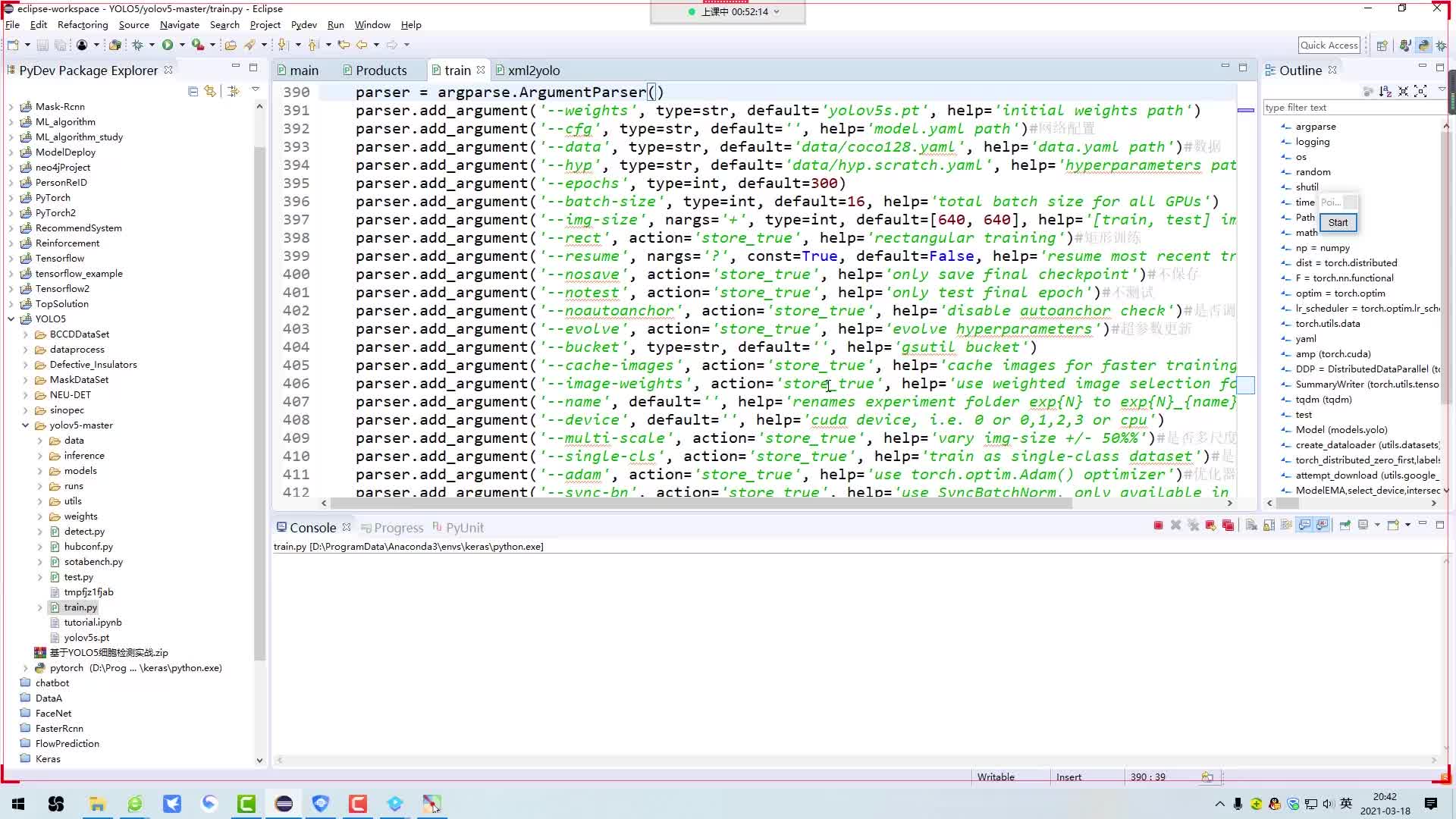The image size is (1456, 819).
Task: Click the green Run button in toolbar
Action: coord(168,45)
